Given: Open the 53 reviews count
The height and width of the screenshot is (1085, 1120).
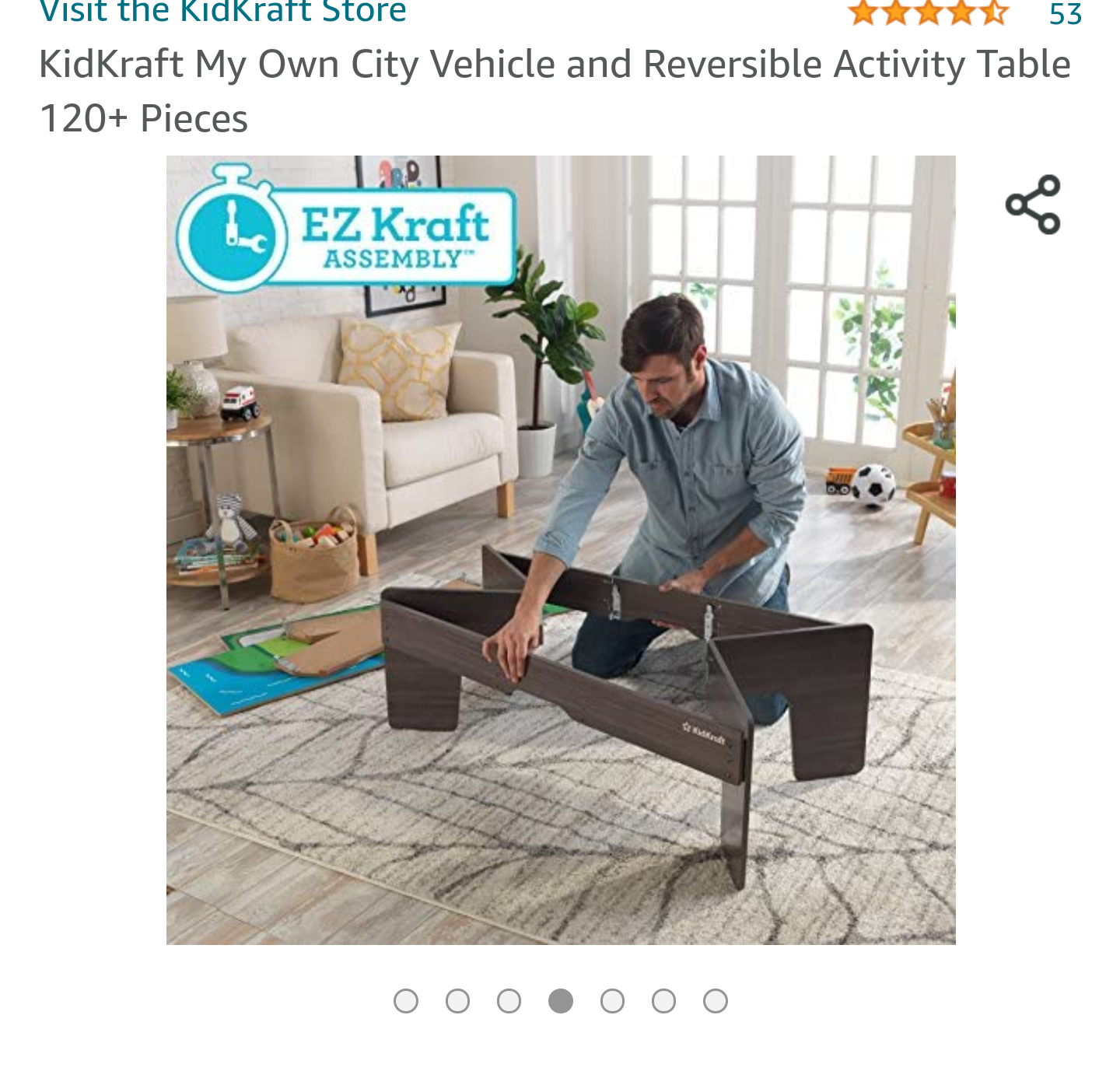Looking at the screenshot, I should [1065, 14].
